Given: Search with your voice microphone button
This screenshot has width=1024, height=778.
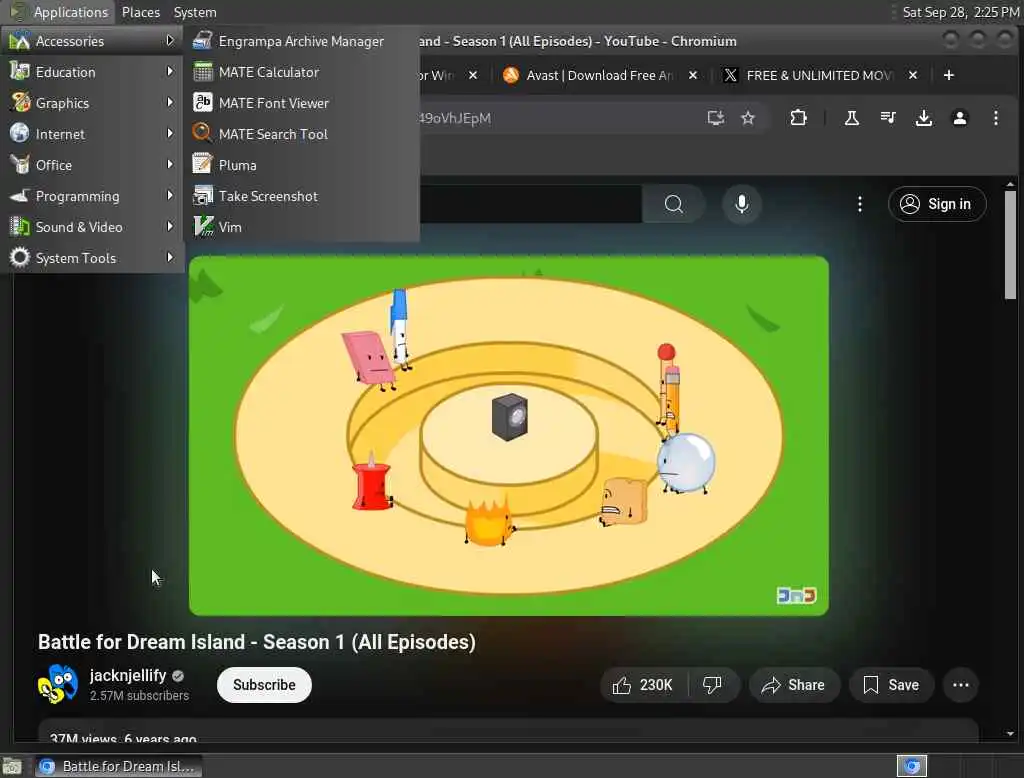Looking at the screenshot, I should 742,204.
